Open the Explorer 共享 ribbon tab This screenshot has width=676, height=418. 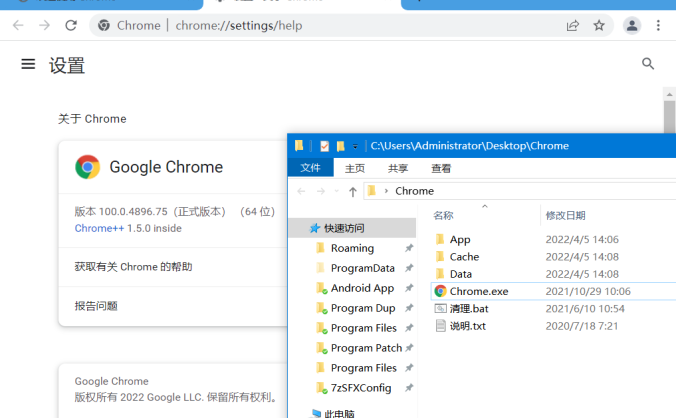tap(397, 168)
